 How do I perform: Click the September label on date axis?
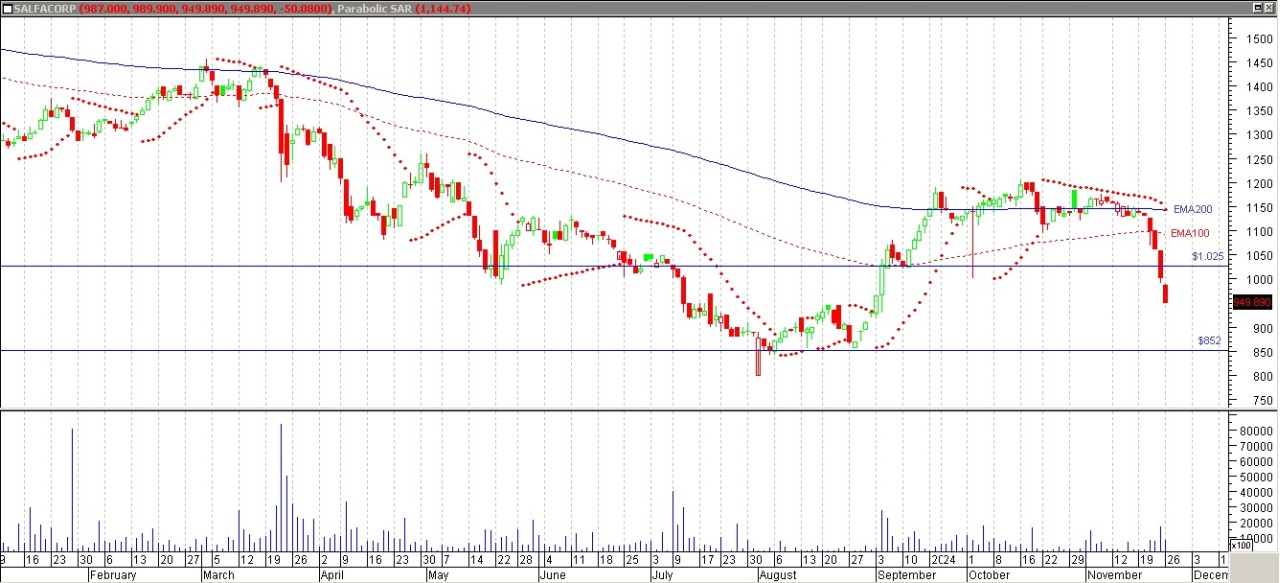[906, 575]
